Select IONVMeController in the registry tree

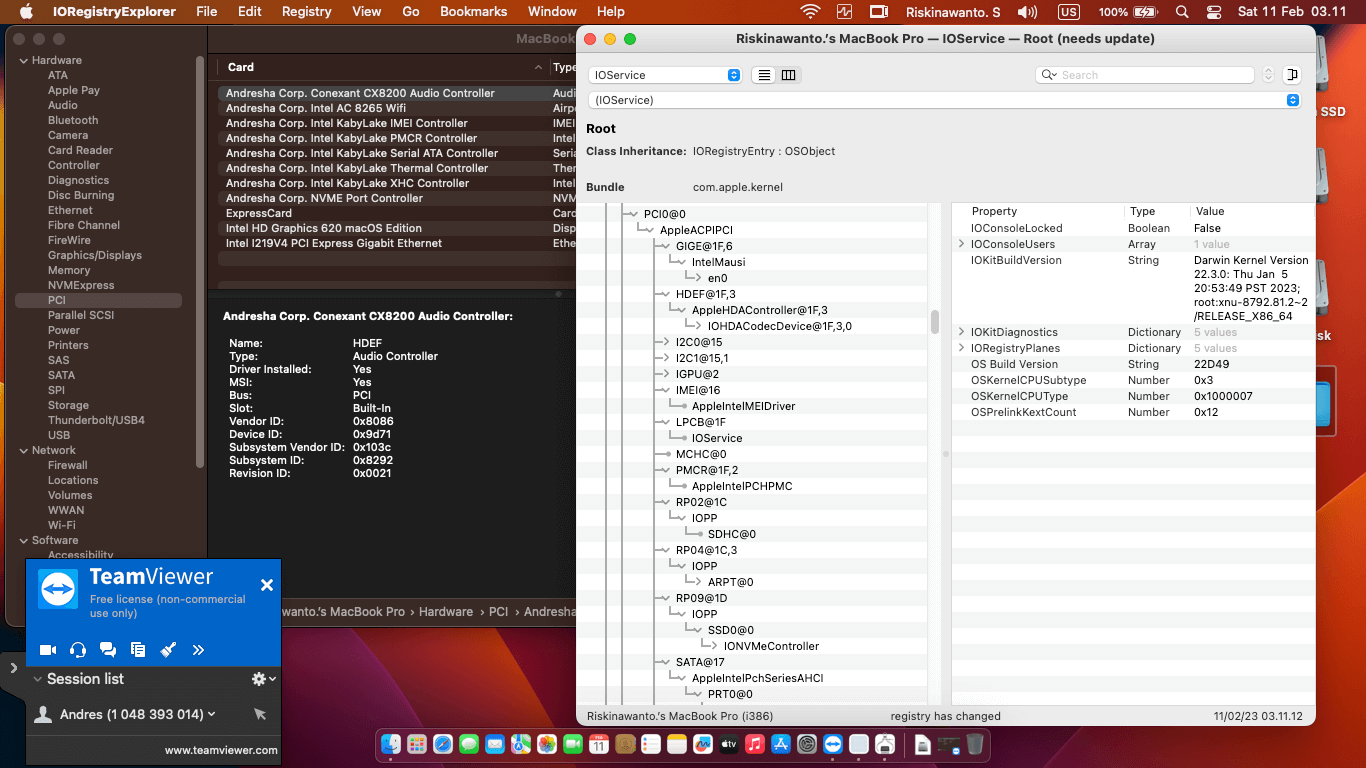click(771, 646)
